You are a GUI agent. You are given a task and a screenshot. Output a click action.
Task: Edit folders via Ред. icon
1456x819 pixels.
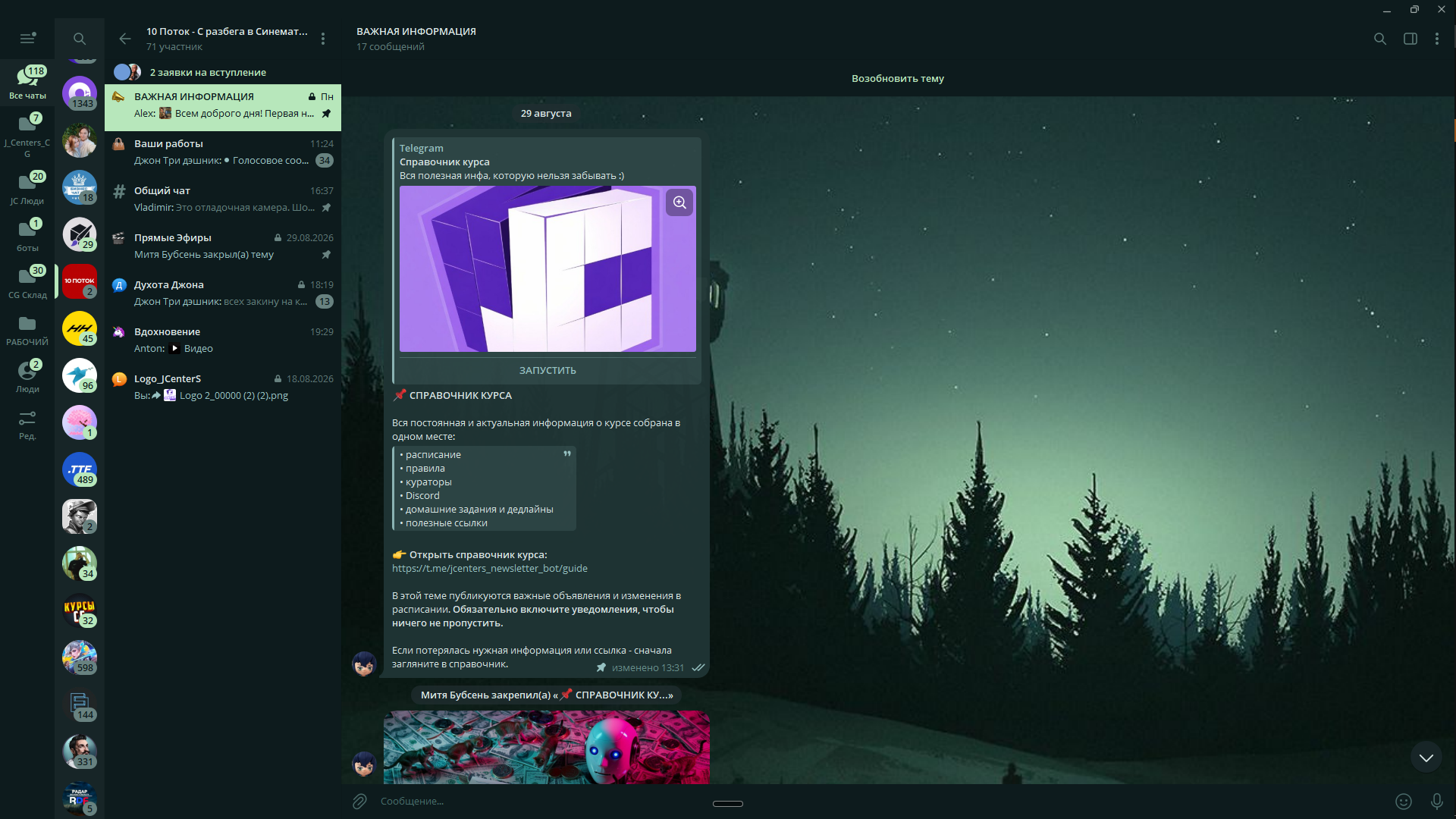click(x=27, y=425)
